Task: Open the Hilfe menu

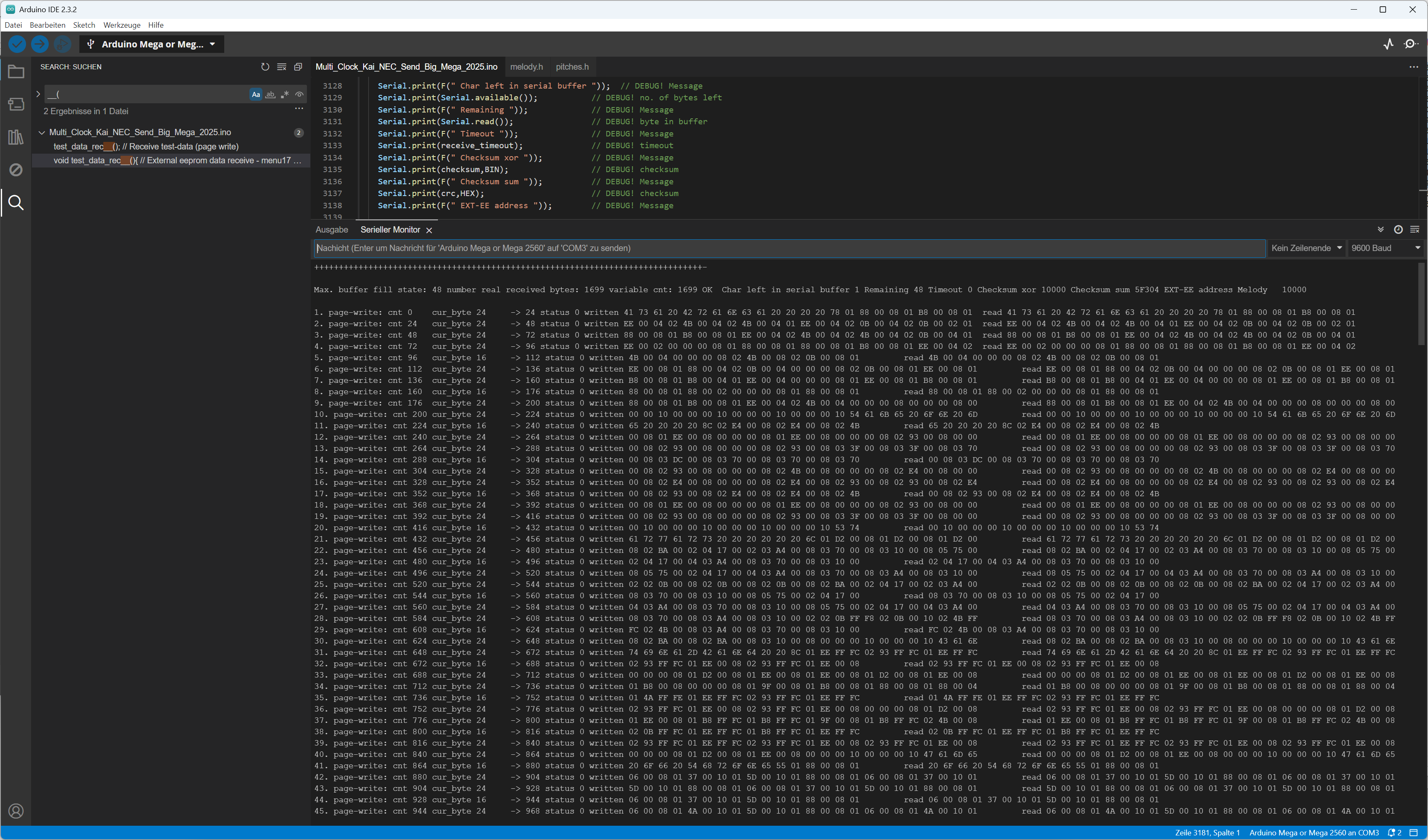Action: [156, 25]
